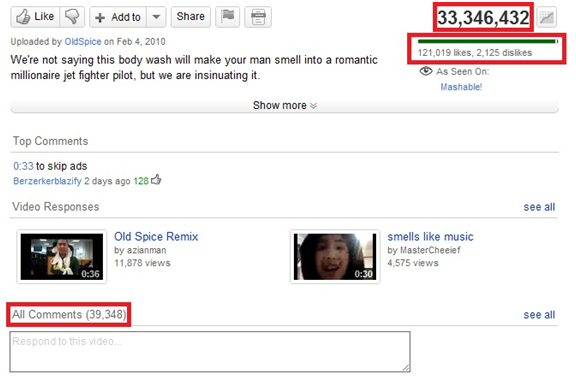Open the transcript icon button
The width and height of the screenshot is (576, 390).
point(258,17)
